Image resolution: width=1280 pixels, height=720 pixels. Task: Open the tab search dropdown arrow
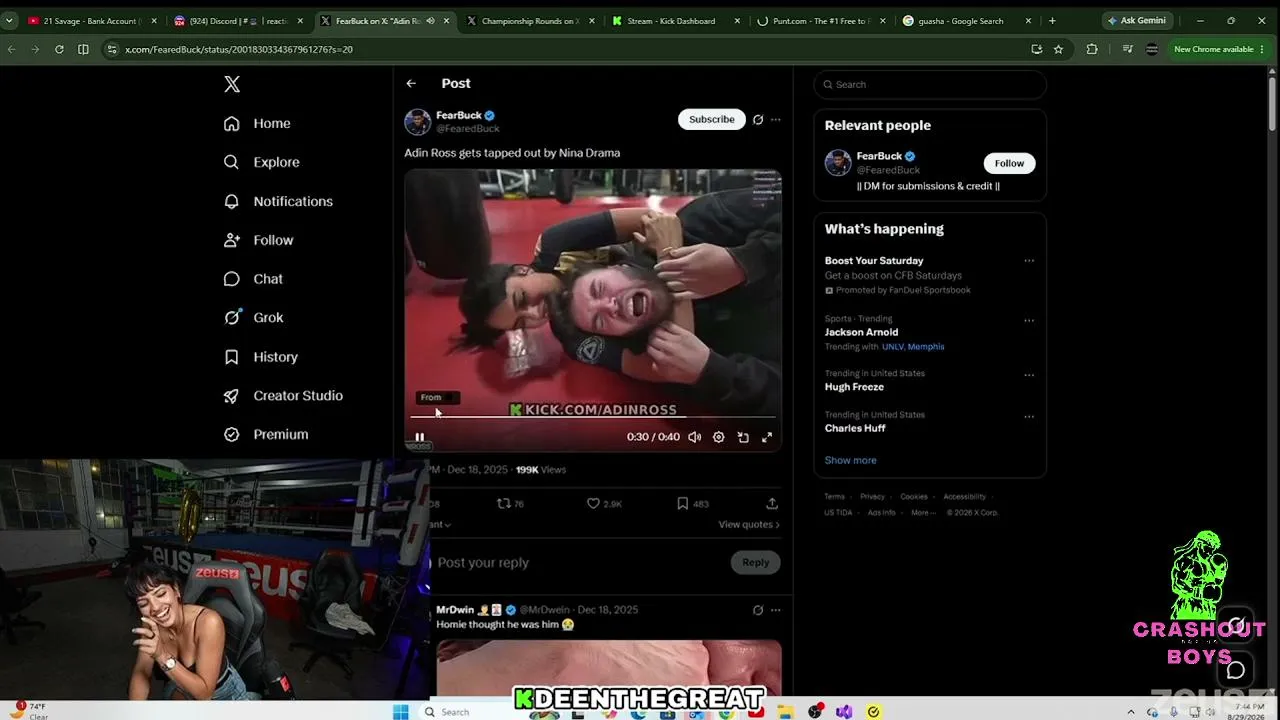point(10,20)
